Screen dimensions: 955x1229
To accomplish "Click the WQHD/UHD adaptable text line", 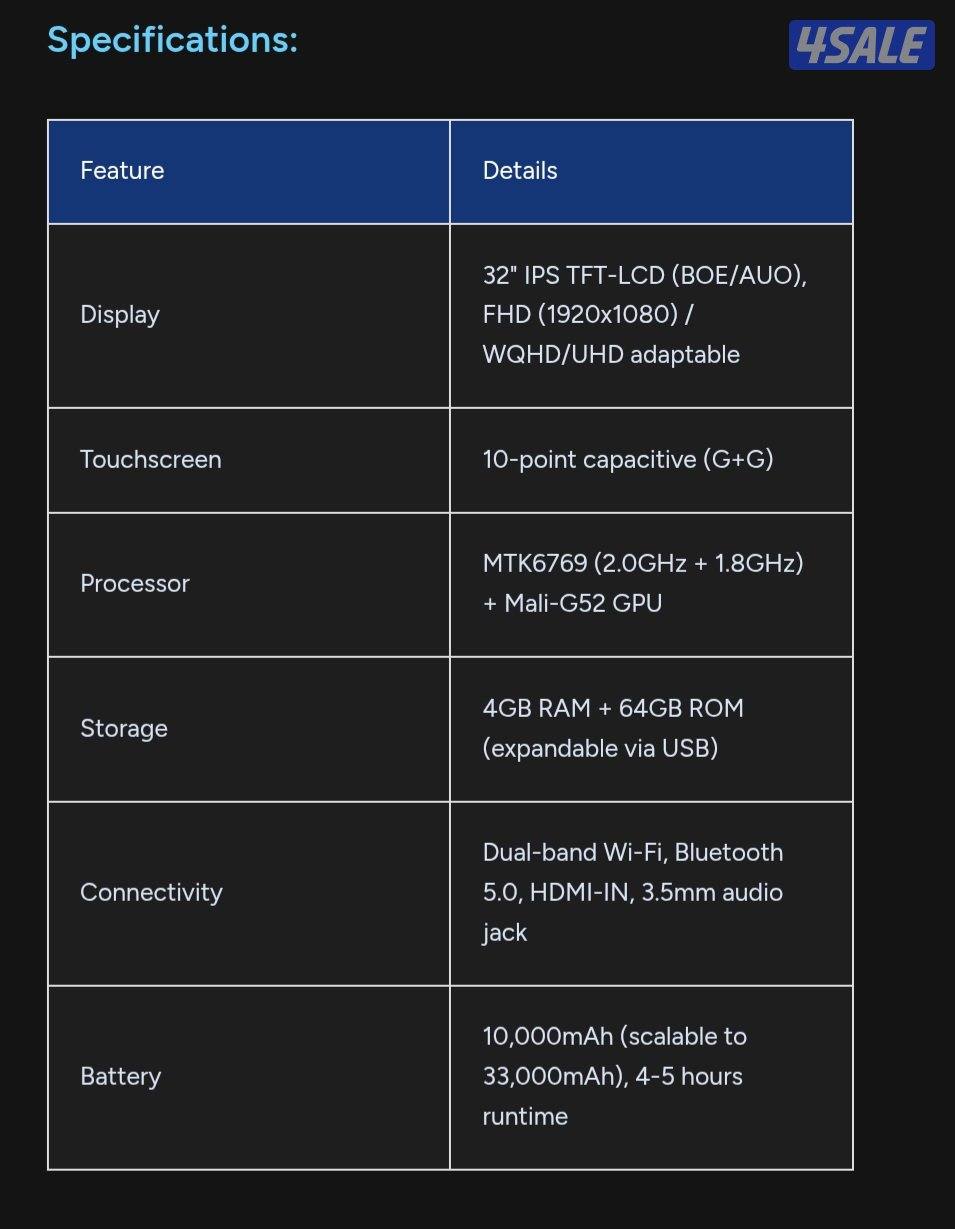I will (x=611, y=355).
